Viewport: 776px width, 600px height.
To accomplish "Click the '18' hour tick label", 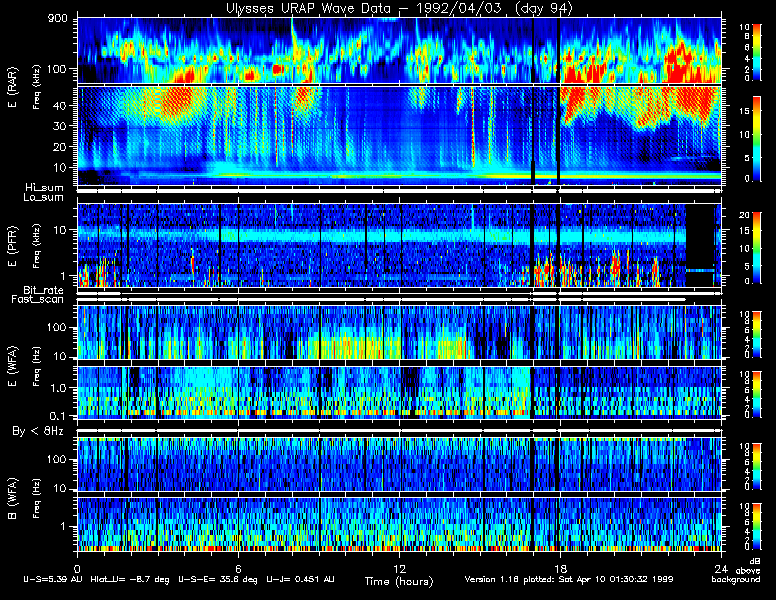I will [x=560, y=568].
